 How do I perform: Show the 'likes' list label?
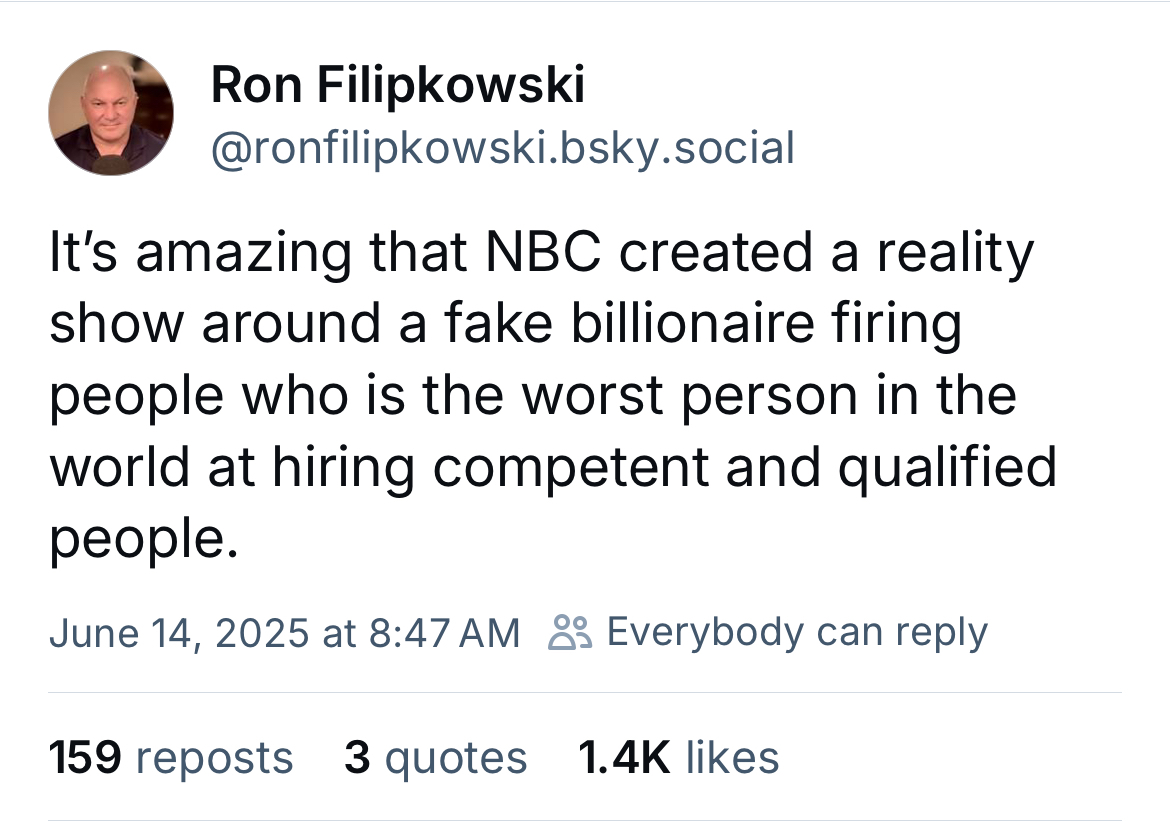[x=732, y=757]
